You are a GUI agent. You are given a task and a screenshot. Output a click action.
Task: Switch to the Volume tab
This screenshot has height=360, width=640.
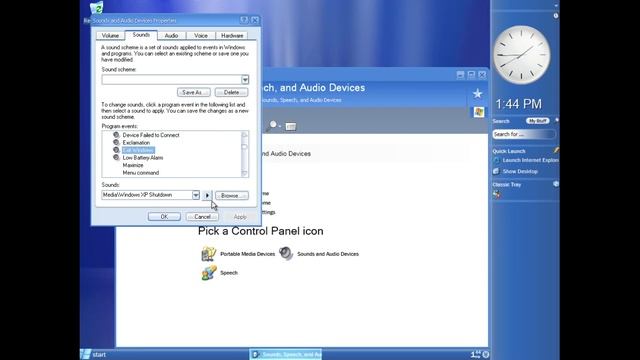110,36
